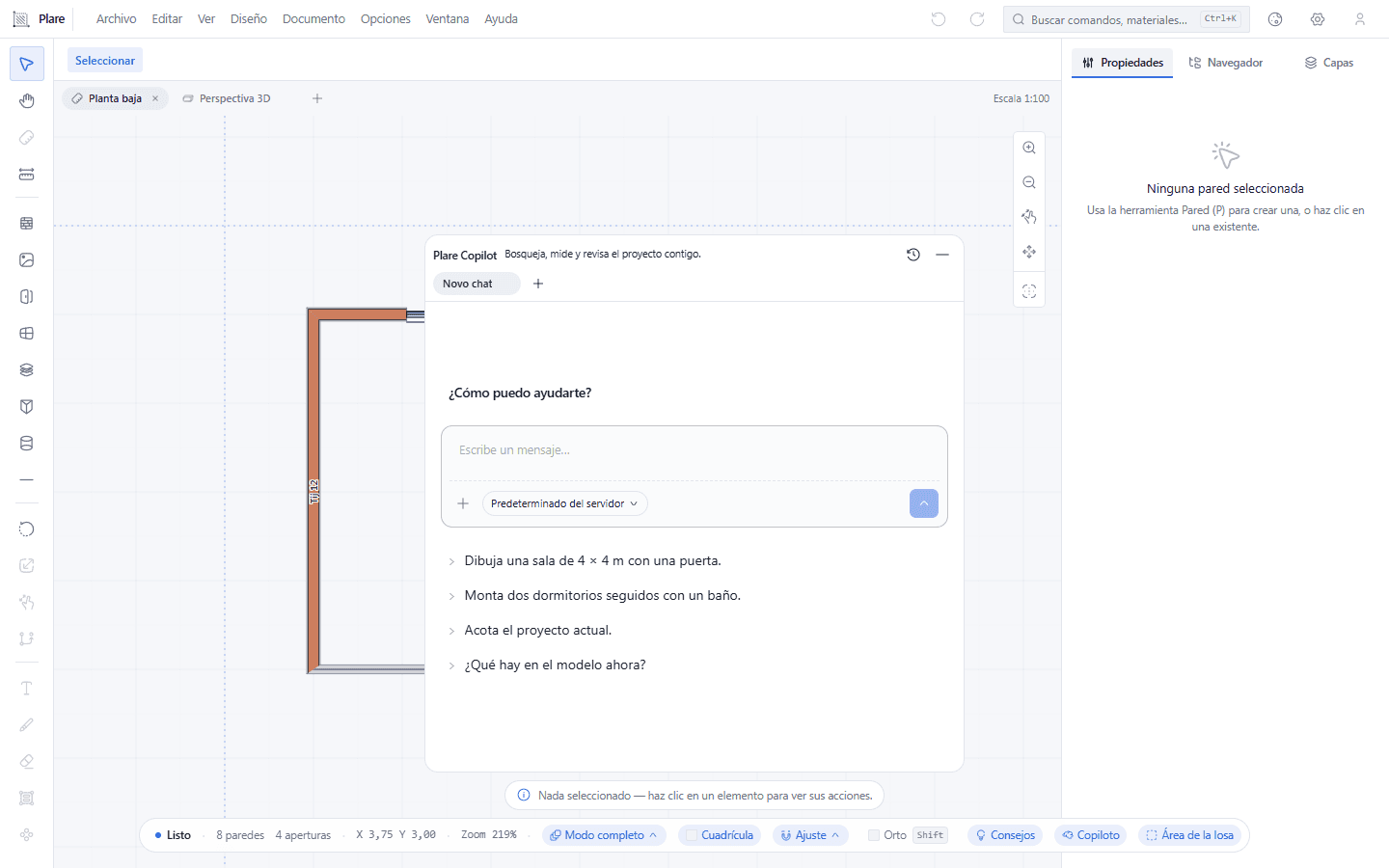Open the Capas tab
This screenshot has width=1389, height=868.
click(1329, 63)
